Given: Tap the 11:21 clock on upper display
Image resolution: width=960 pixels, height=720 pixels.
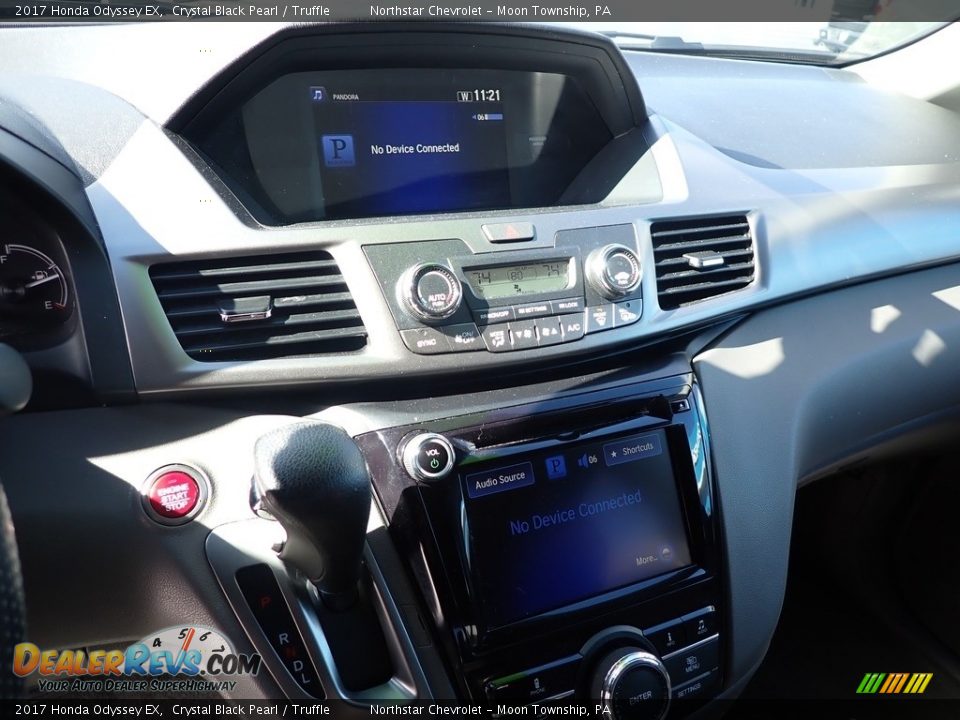Looking at the screenshot, I should [x=487, y=96].
